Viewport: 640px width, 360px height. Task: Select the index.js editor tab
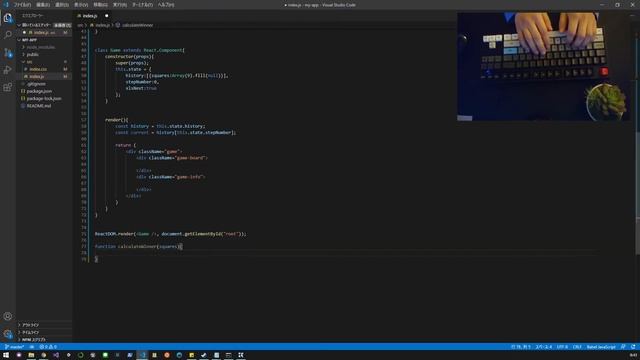click(x=93, y=16)
